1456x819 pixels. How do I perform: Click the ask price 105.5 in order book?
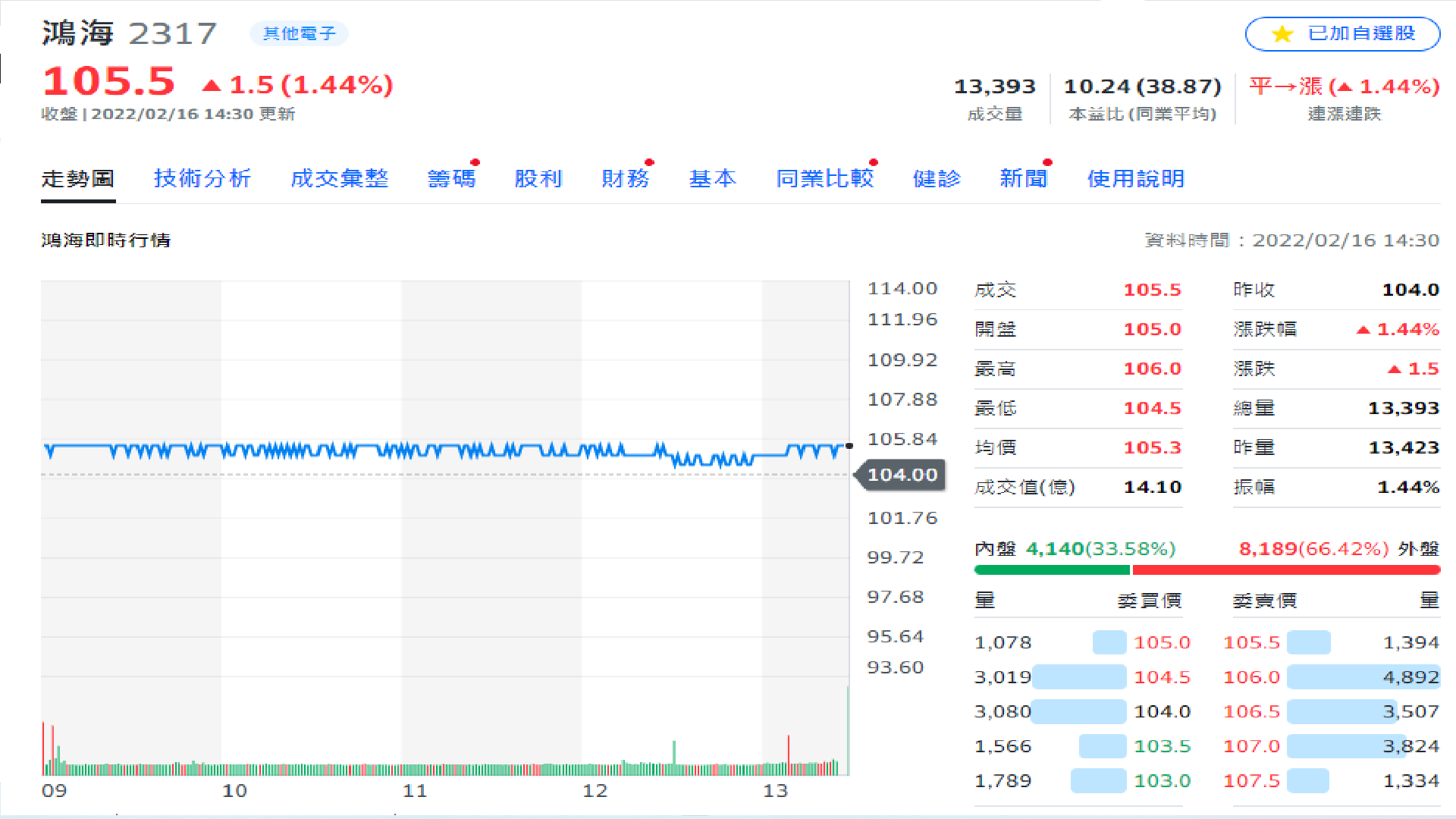(x=1251, y=642)
